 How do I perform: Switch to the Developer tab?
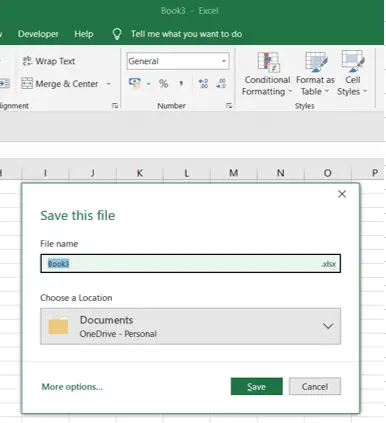pos(38,34)
